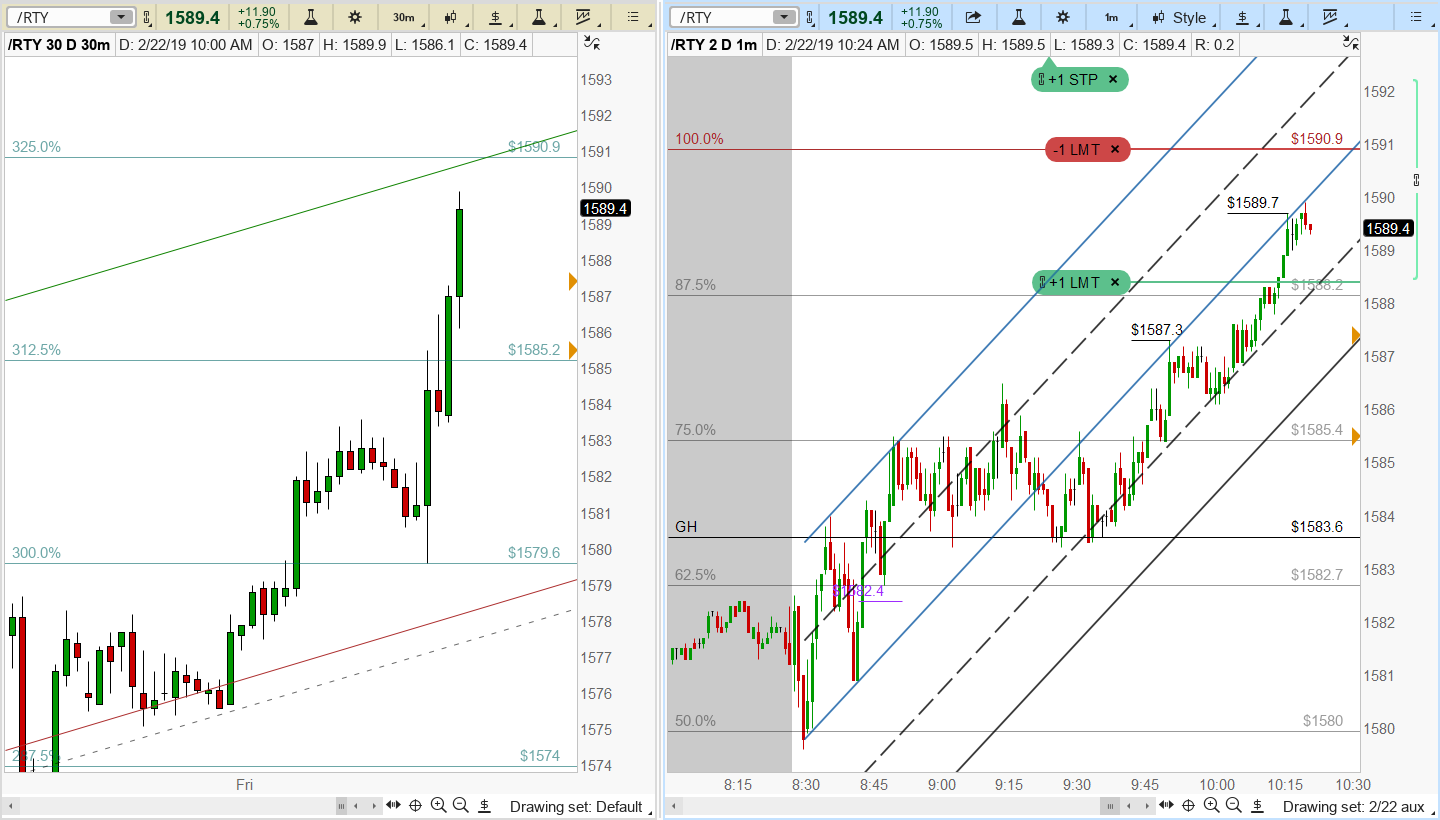This screenshot has height=820, width=1440.
Task: Open the list menu icon in left chart toolbar
Action: pyautogui.click(x=632, y=17)
